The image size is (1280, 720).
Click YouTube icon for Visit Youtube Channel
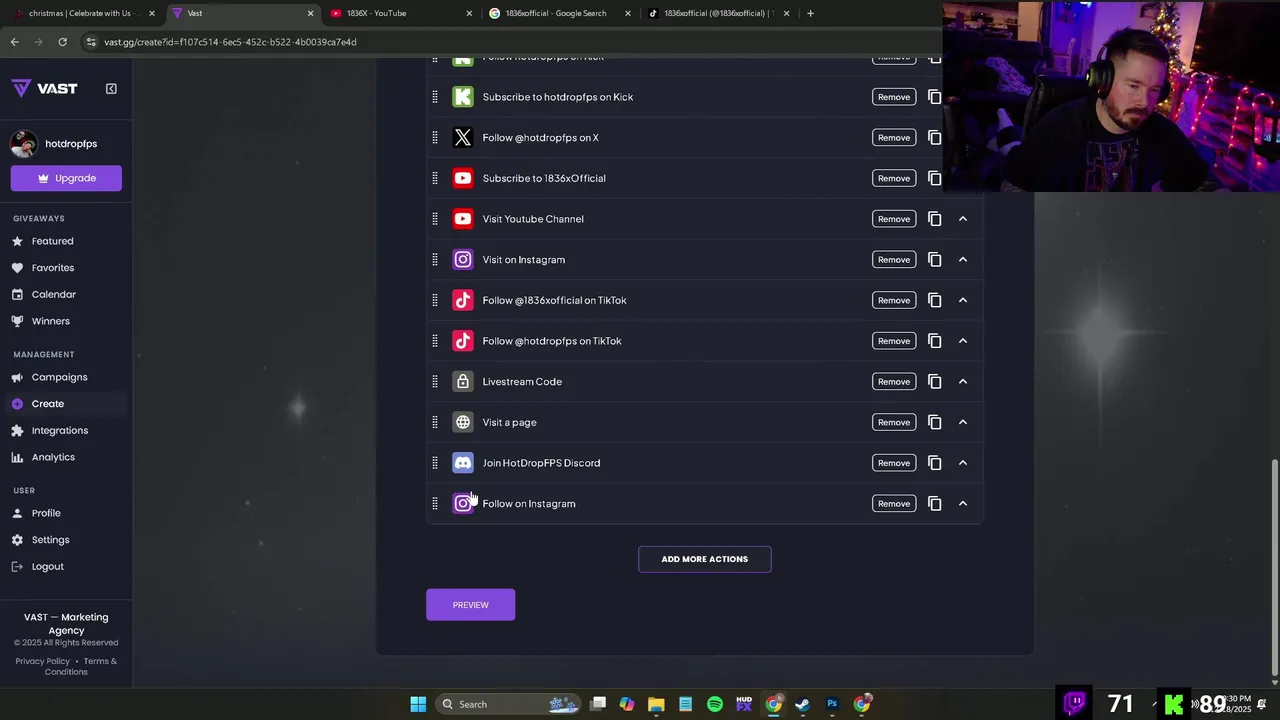point(462,219)
